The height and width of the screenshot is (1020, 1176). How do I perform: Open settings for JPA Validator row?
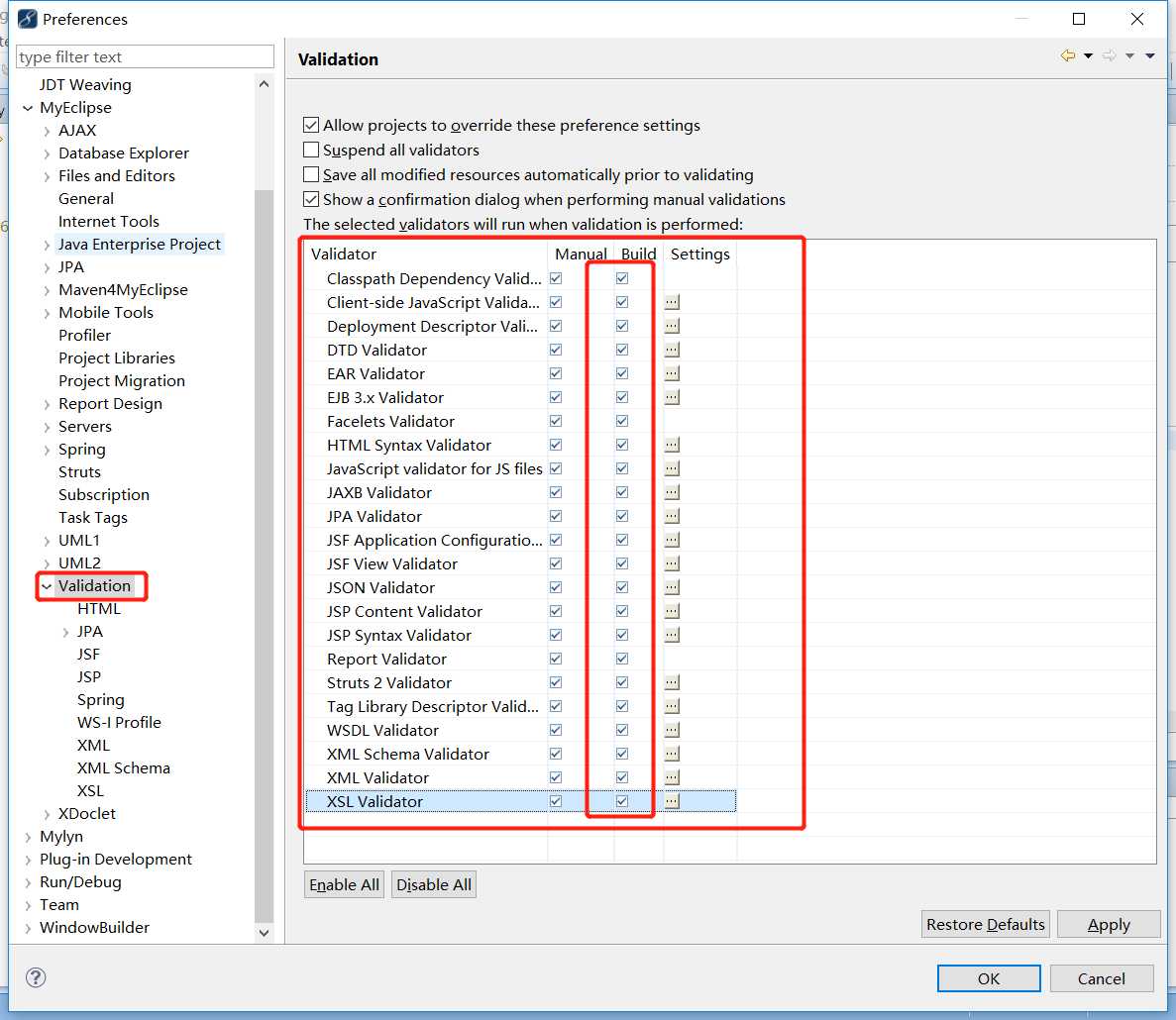(672, 516)
